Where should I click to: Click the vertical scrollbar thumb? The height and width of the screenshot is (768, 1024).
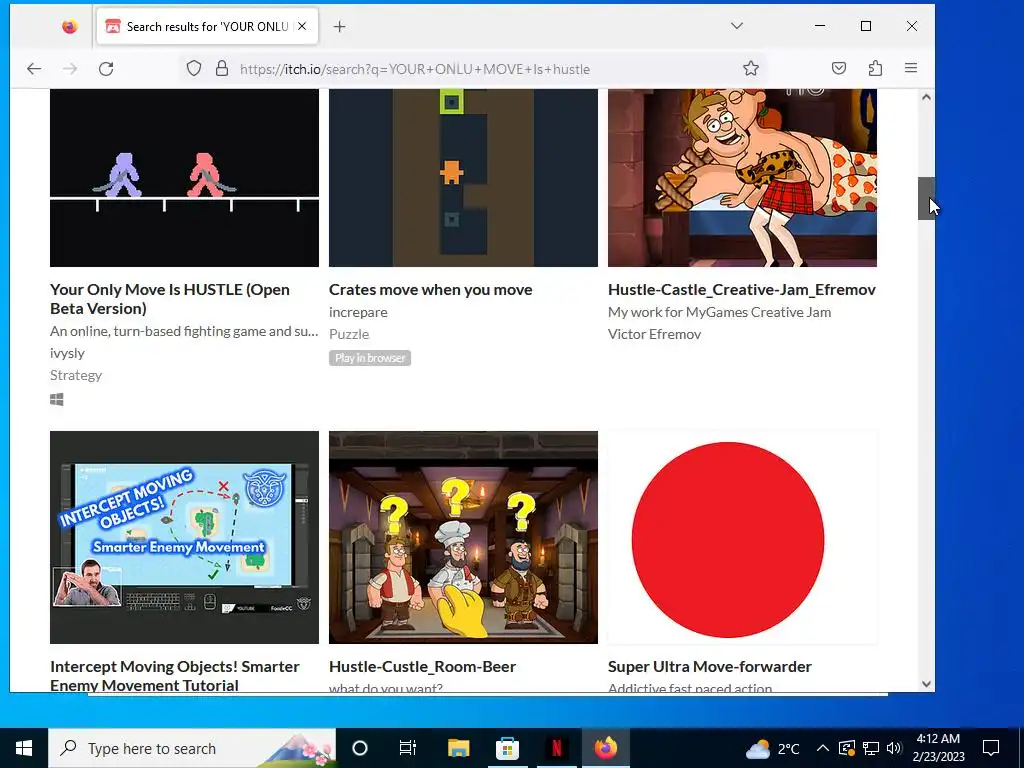(x=926, y=199)
